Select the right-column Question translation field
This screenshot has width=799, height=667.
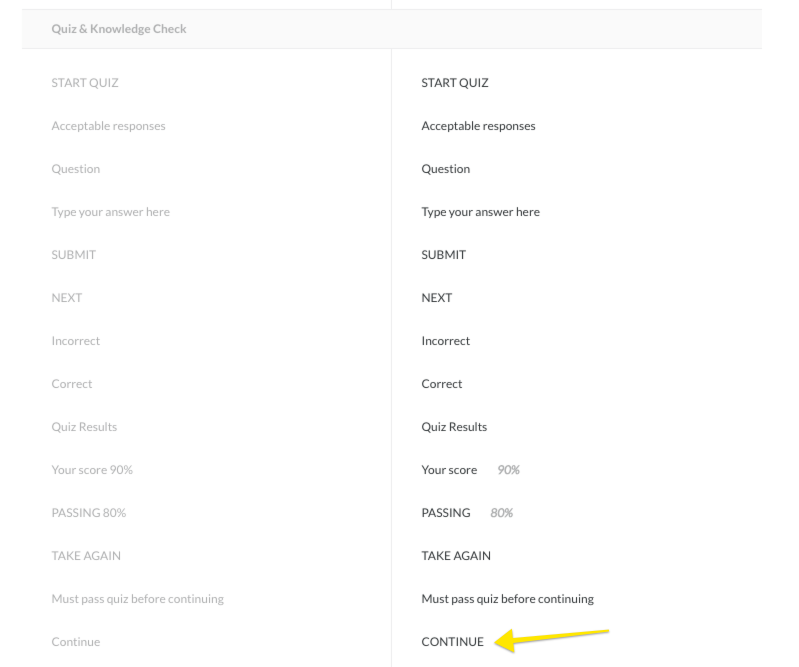[x=446, y=169]
